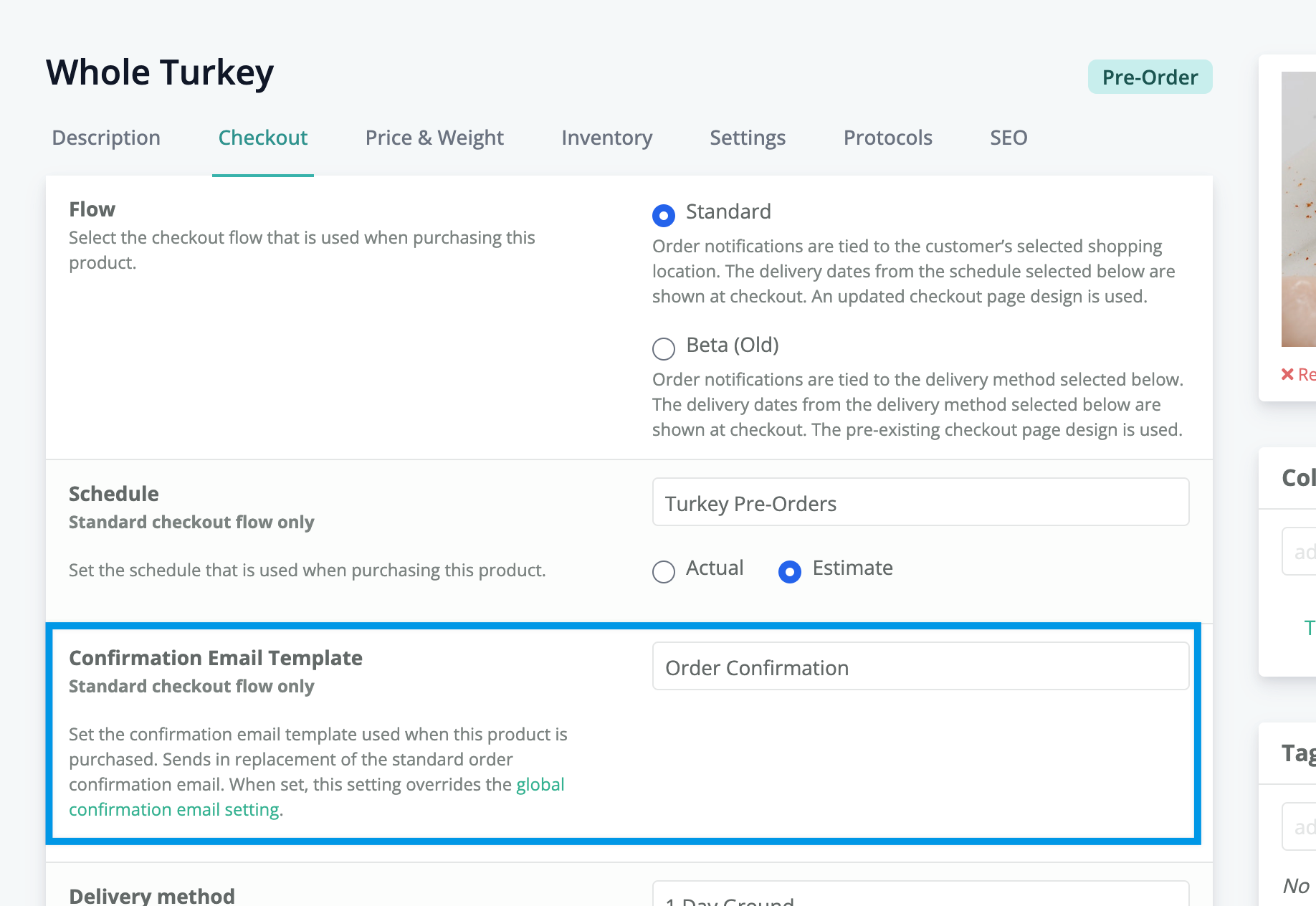Click the Delivery method heading

152,896
